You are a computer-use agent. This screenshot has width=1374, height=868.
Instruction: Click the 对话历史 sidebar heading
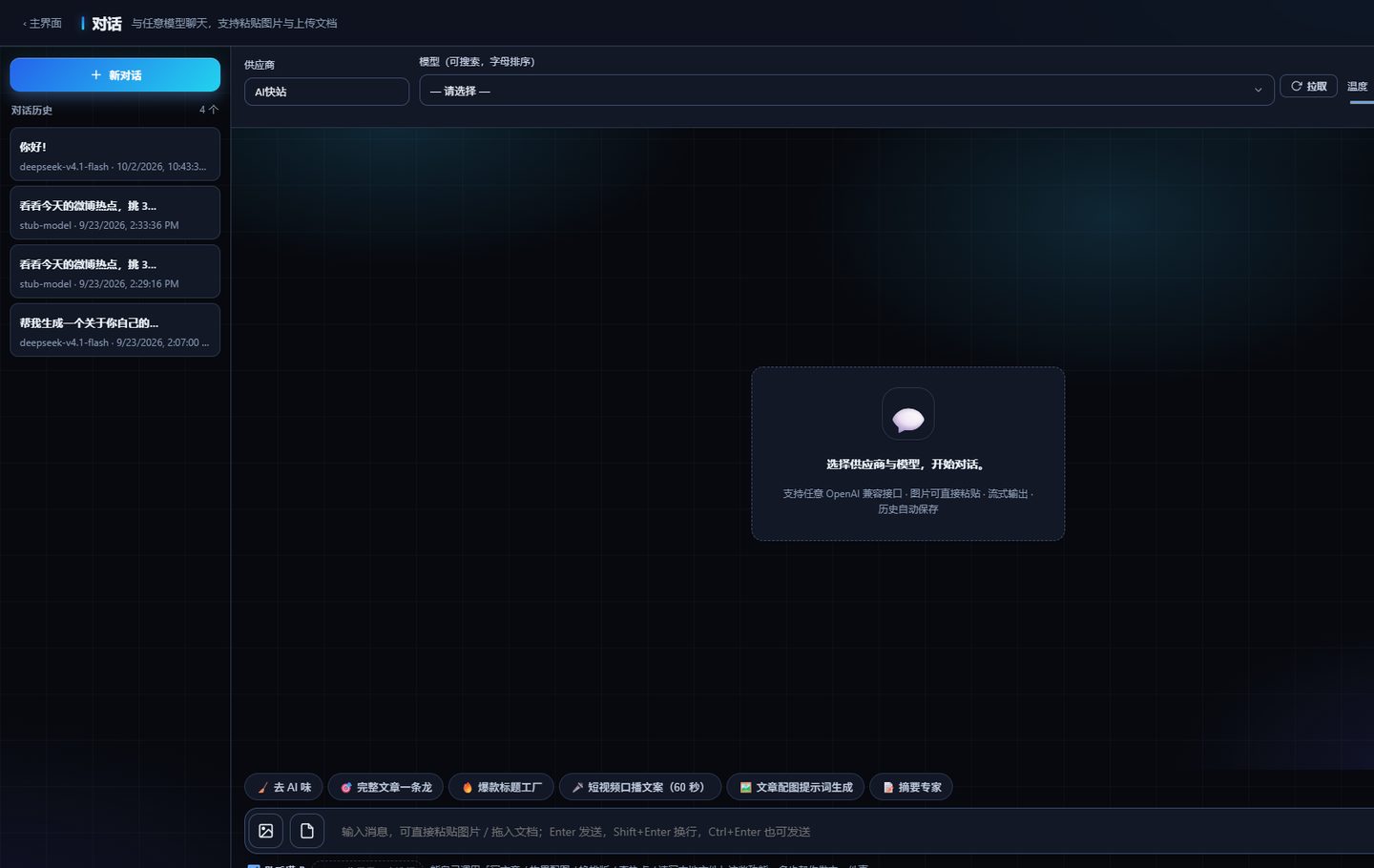coord(31,111)
